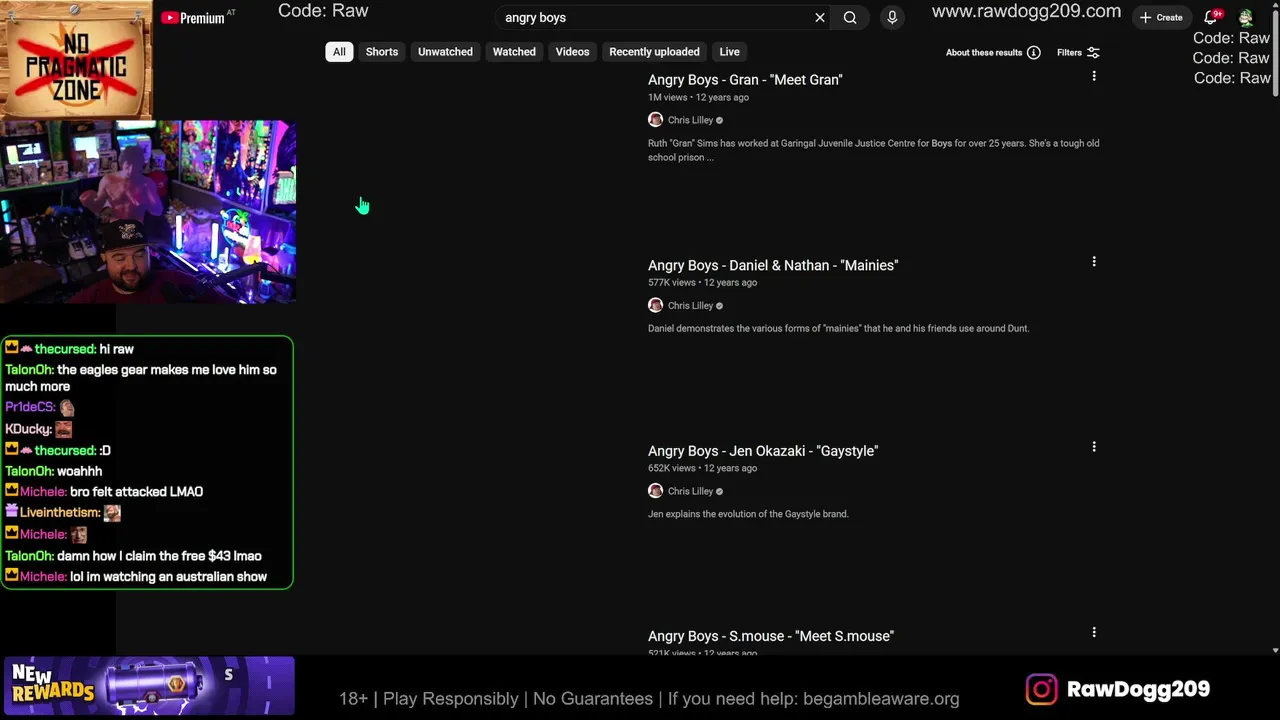Click the scrollbar down arrow
Viewport: 1280px width, 720px height.
[1275, 650]
